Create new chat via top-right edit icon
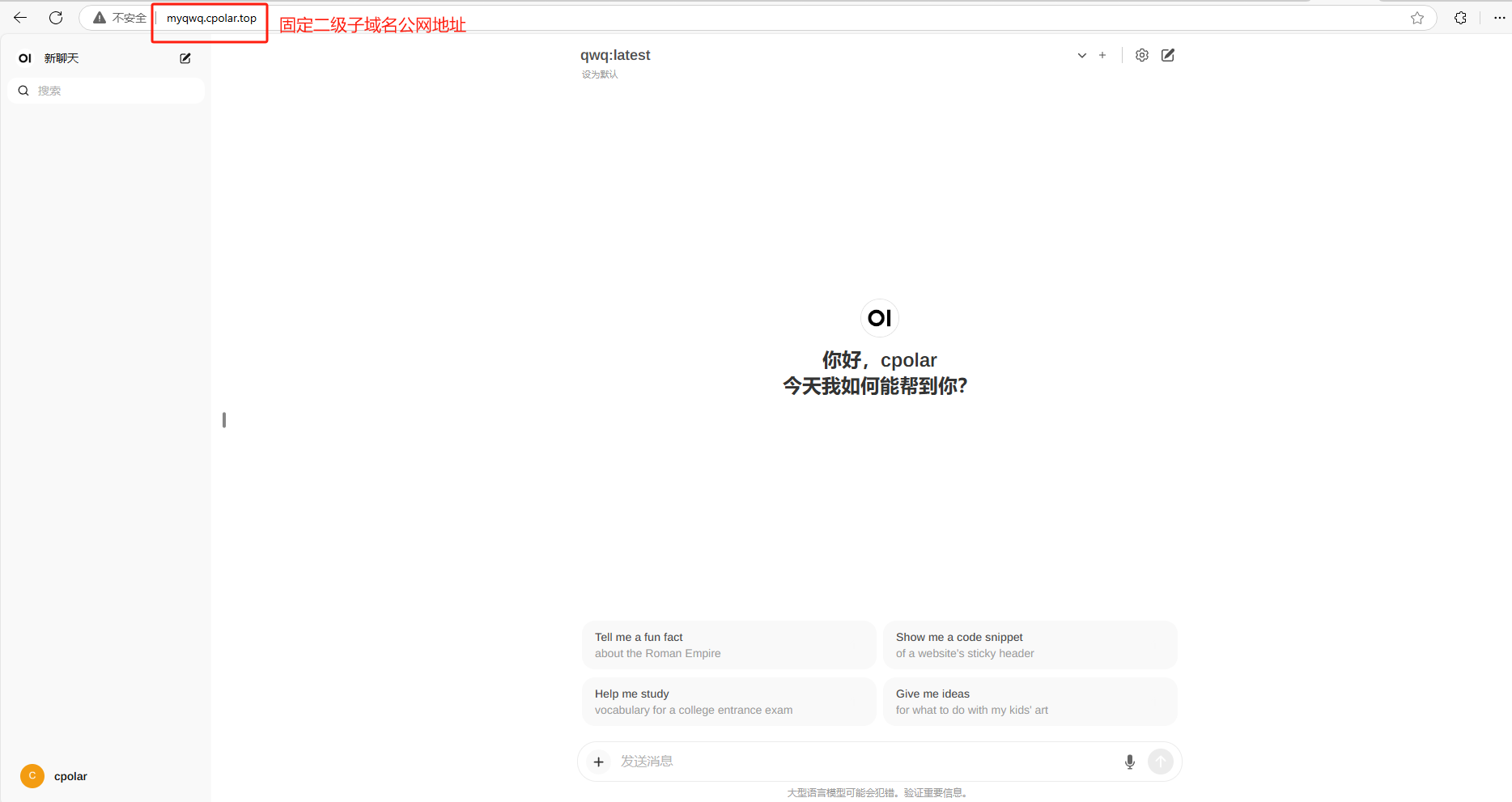The height and width of the screenshot is (802, 1512). [x=1168, y=55]
